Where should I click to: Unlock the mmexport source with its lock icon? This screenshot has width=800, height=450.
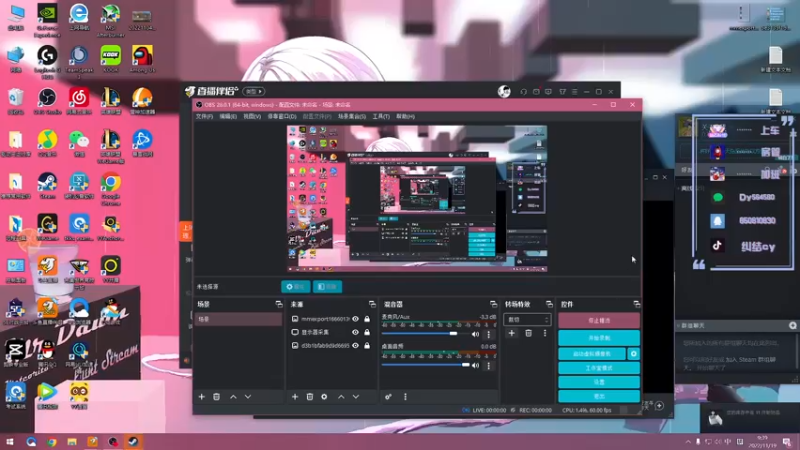[x=367, y=319]
